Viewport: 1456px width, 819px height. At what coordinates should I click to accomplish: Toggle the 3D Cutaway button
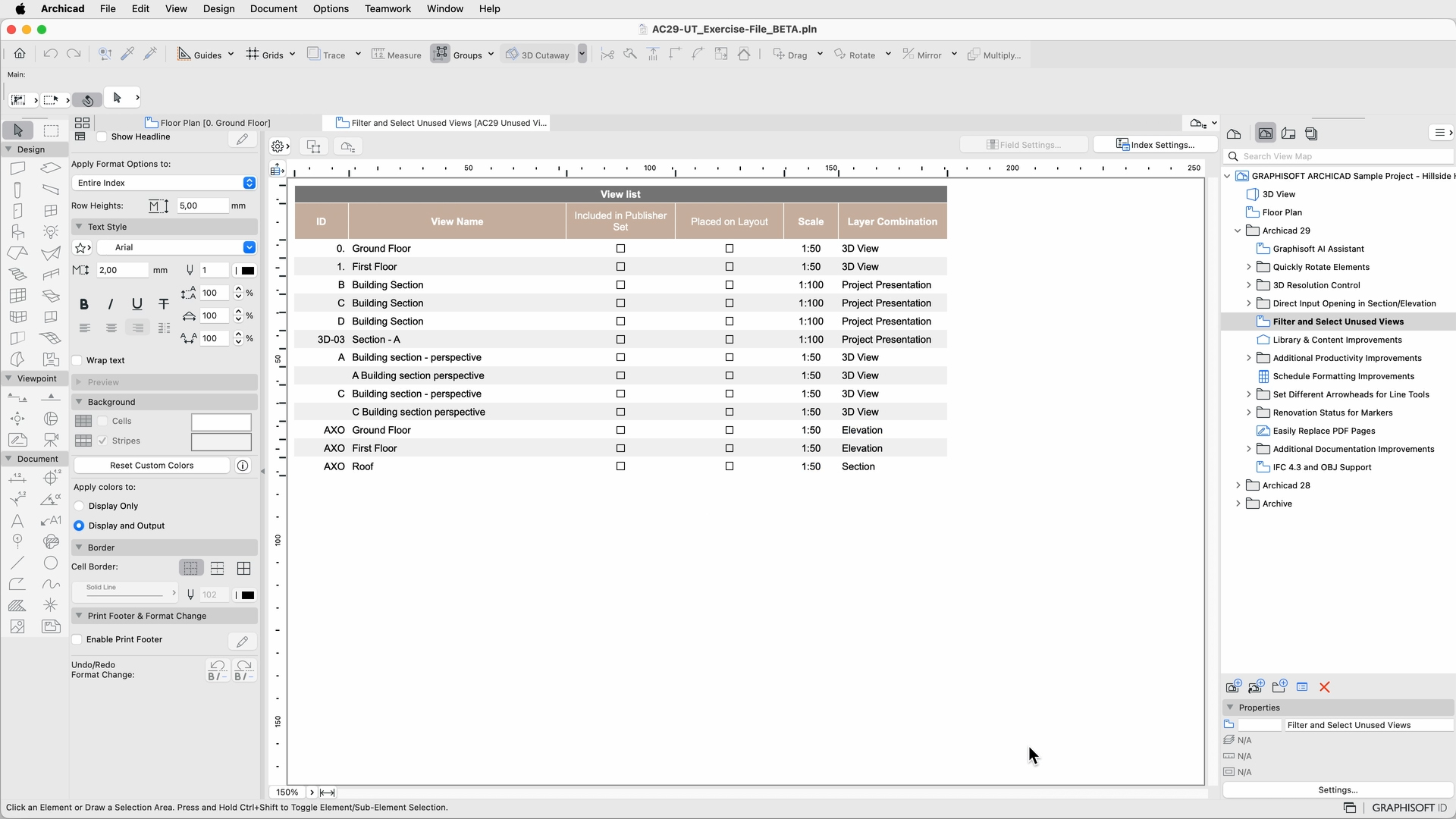(x=538, y=55)
